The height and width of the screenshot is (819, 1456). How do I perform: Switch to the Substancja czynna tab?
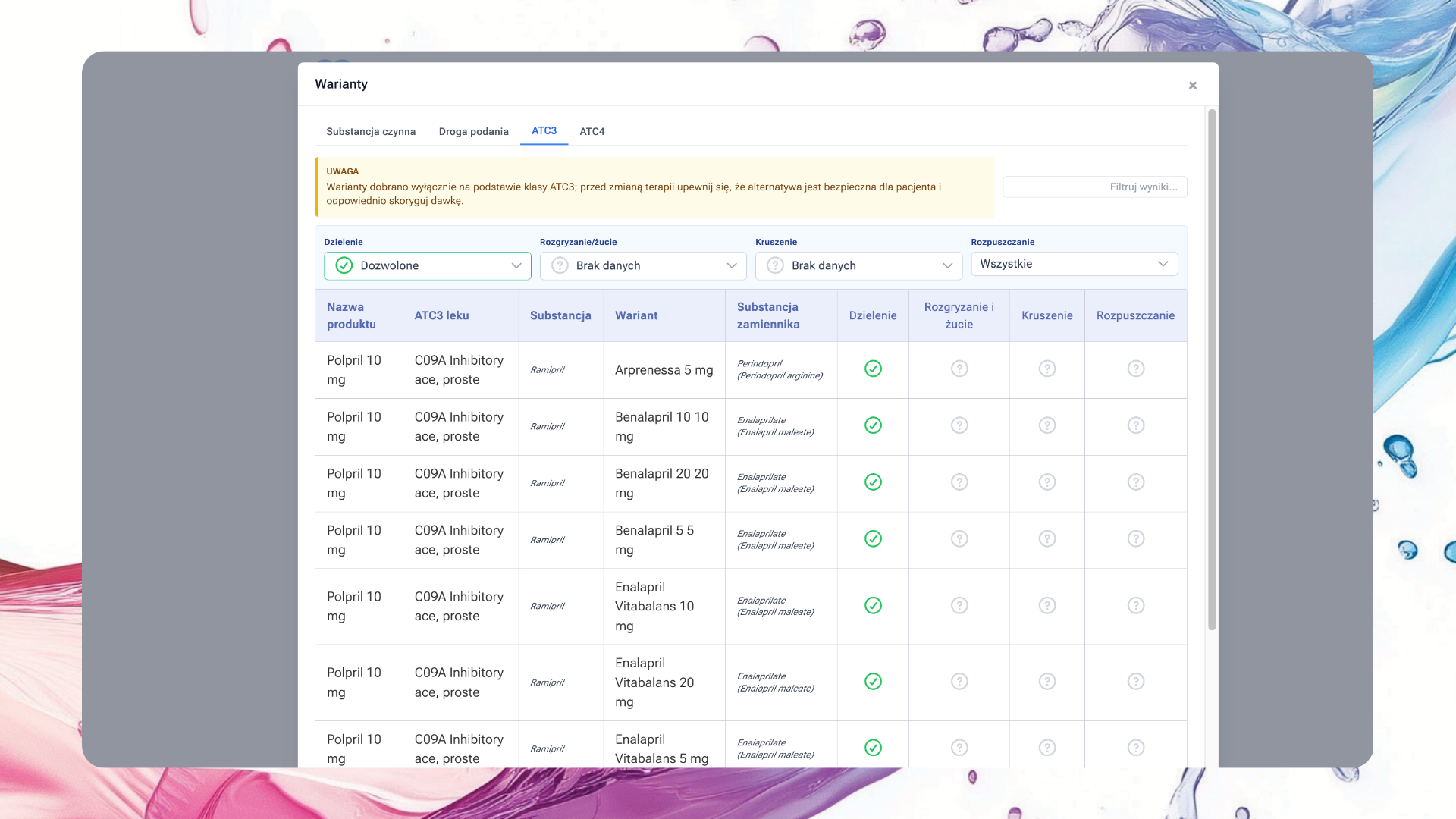371,131
